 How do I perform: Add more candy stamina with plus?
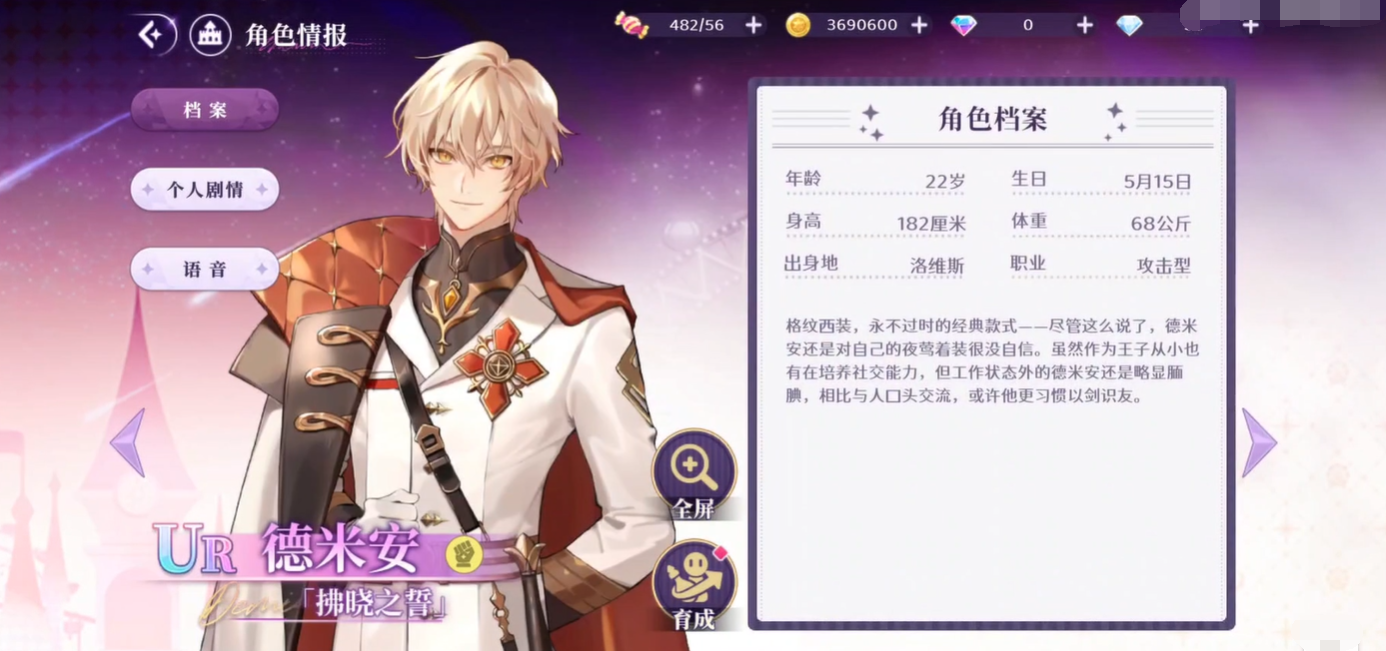754,25
